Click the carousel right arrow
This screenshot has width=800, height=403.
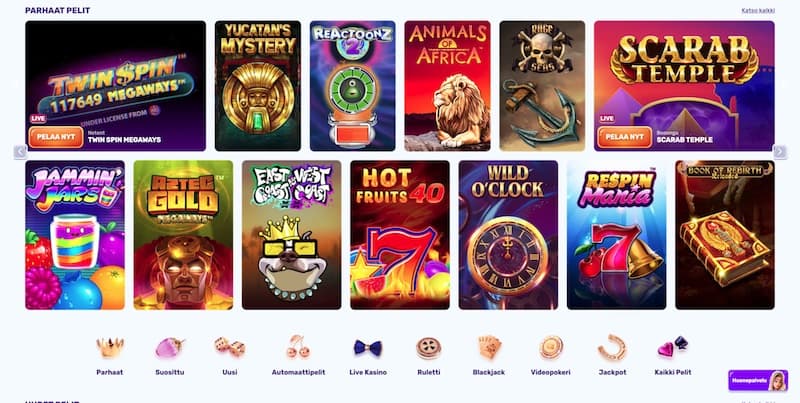pos(780,152)
